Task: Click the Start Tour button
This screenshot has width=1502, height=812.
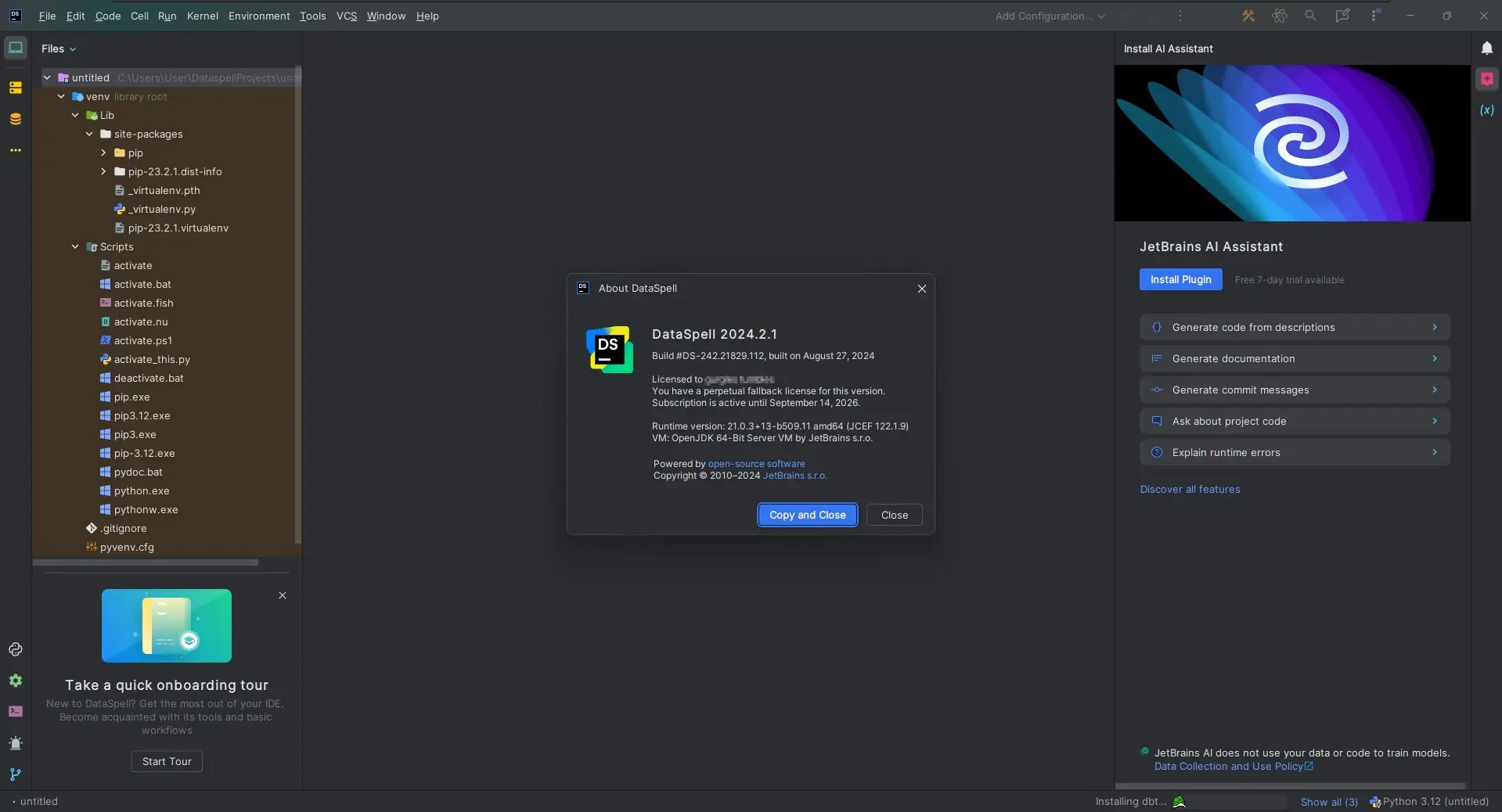Action: tap(167, 761)
